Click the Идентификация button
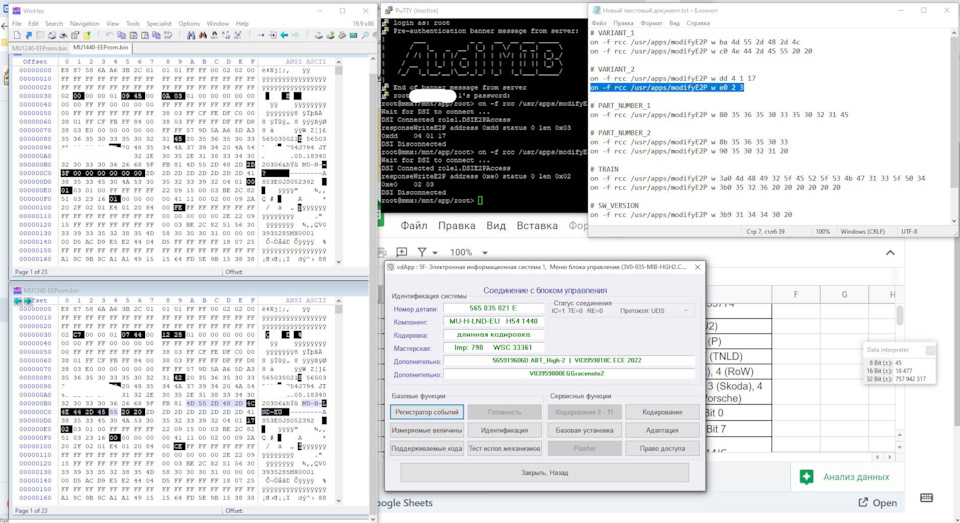The image size is (960, 523). [x=504, y=431]
